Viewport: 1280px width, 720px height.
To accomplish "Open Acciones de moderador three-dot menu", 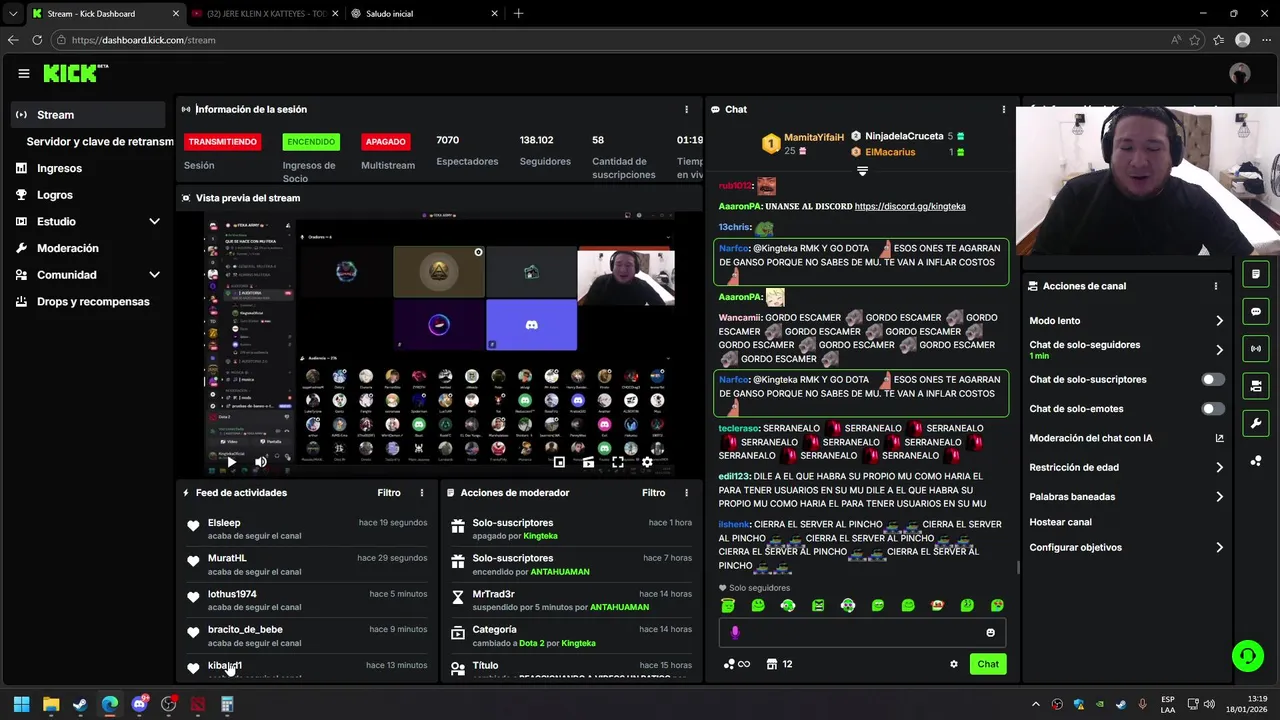I will pos(686,493).
